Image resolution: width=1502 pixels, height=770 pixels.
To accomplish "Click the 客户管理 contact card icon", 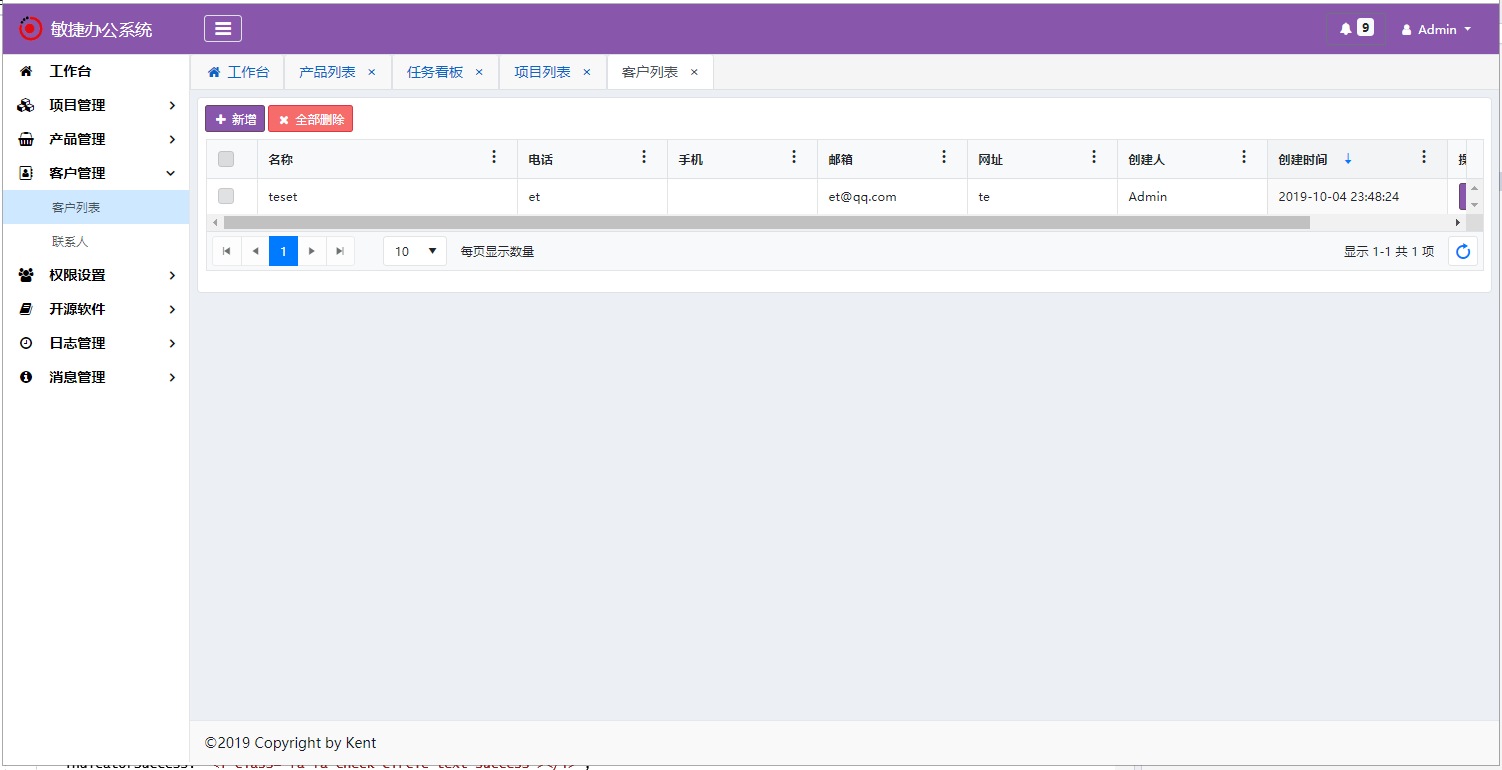I will point(26,173).
